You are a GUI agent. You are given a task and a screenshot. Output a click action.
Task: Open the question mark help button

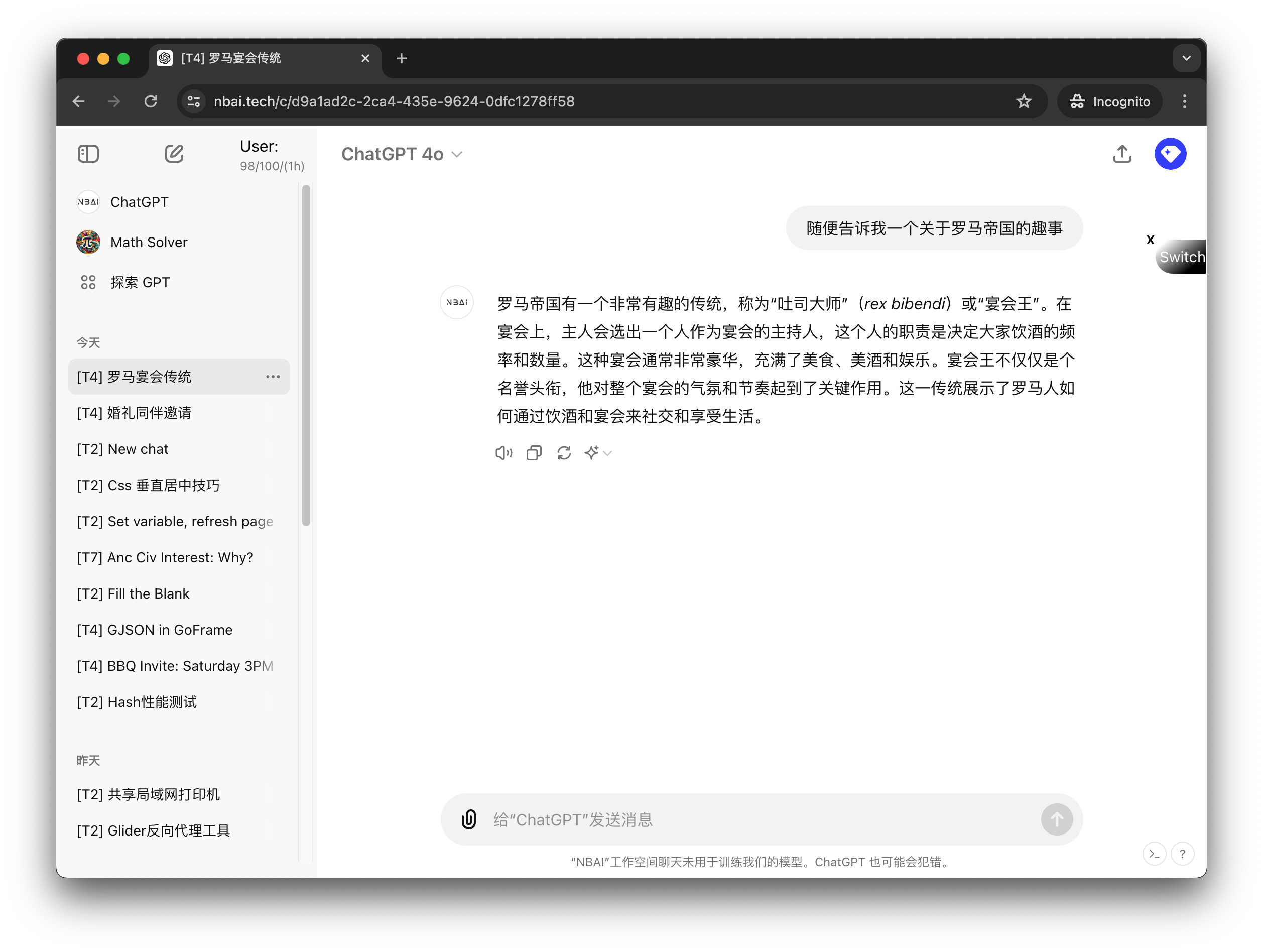[1183, 855]
